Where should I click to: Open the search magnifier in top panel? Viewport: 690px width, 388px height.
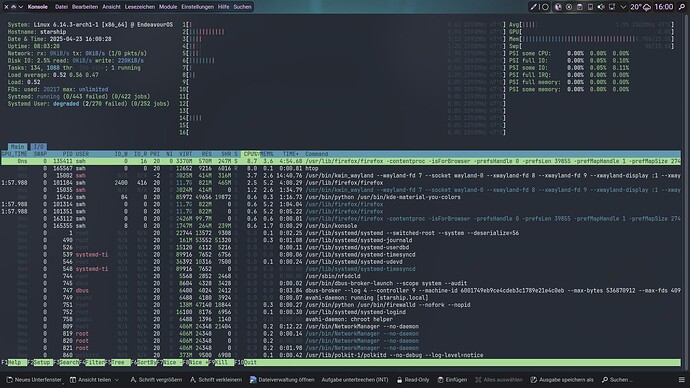coord(682,7)
